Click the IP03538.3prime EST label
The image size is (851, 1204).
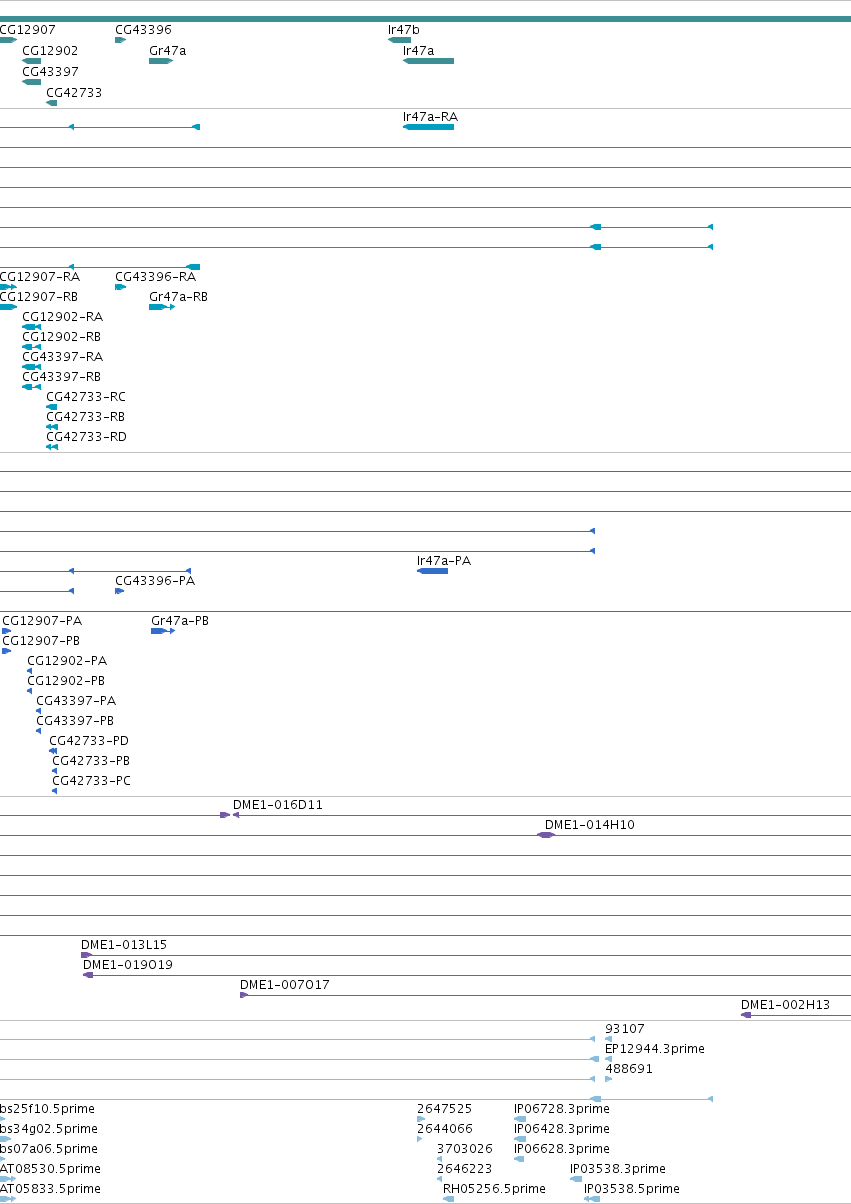tap(618, 1168)
